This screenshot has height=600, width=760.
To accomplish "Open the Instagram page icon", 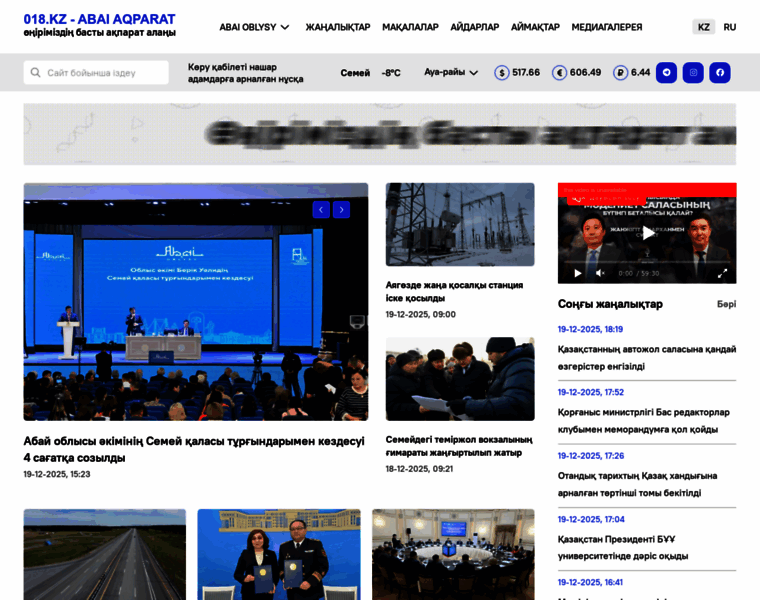I will pyautogui.click(x=693, y=73).
